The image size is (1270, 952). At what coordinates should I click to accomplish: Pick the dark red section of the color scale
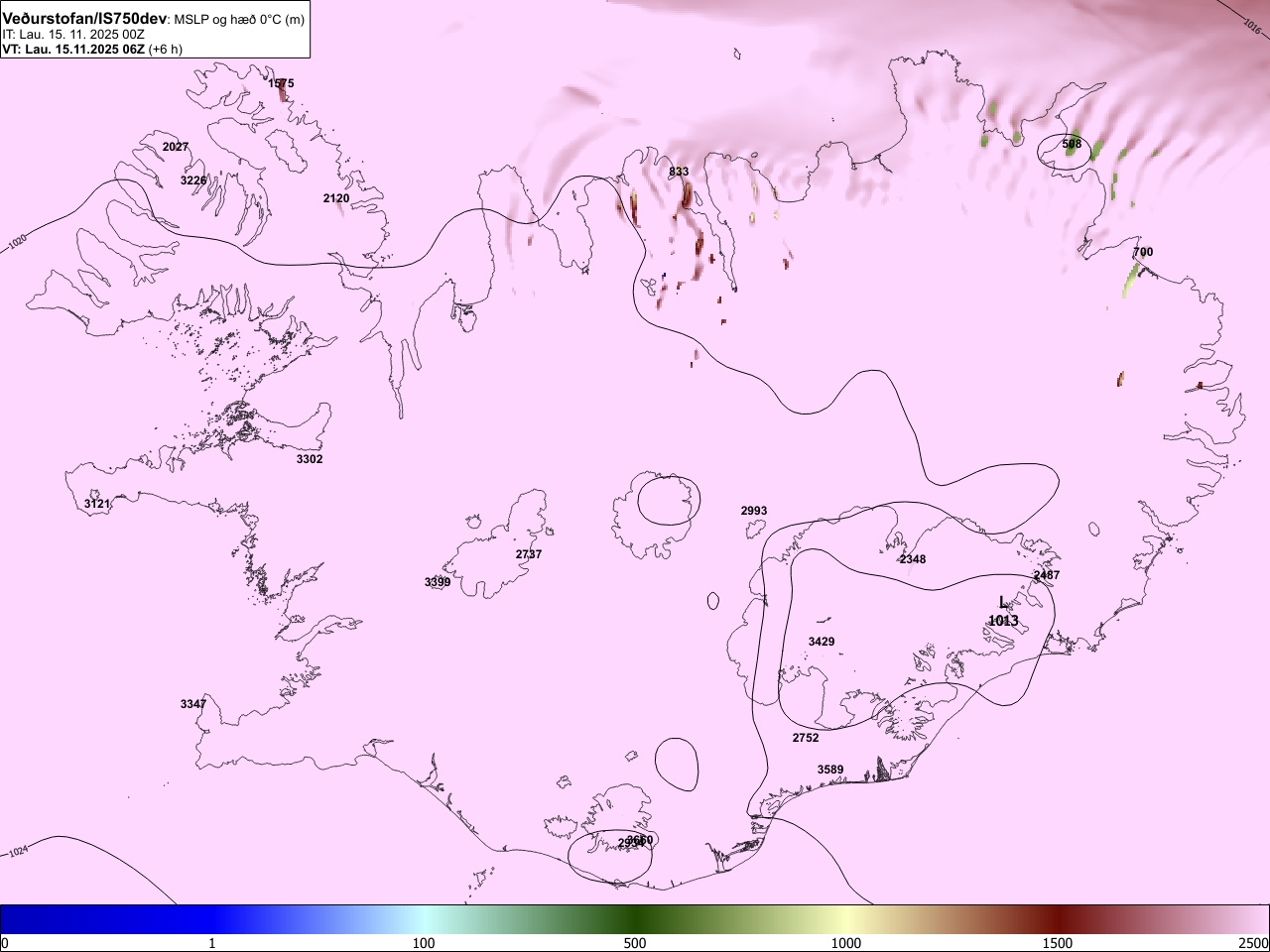click(1058, 919)
